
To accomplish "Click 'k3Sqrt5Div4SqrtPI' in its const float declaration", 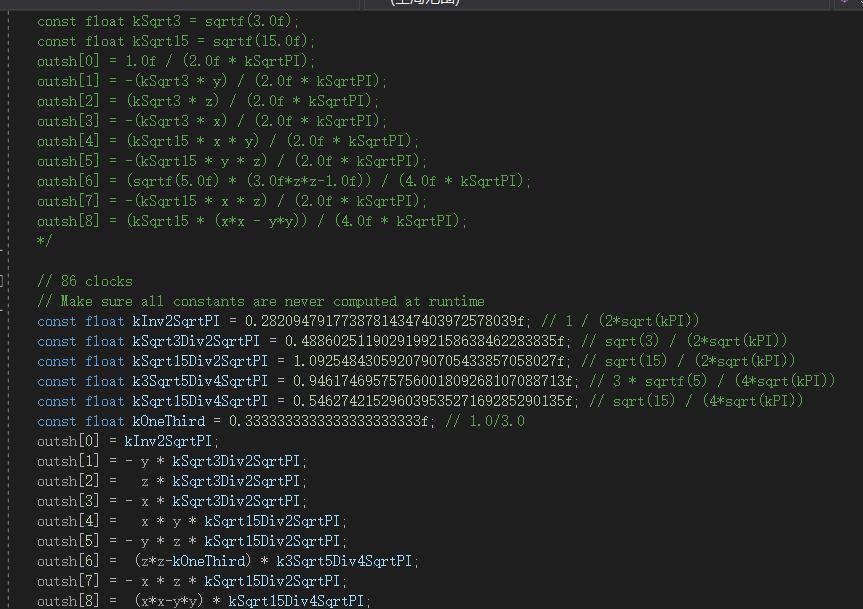I will coord(200,381).
